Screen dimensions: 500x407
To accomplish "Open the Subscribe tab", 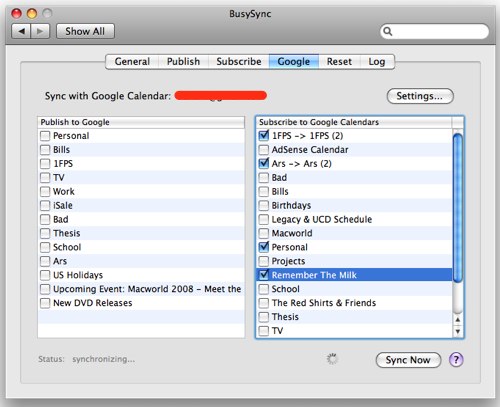I will coord(239,62).
